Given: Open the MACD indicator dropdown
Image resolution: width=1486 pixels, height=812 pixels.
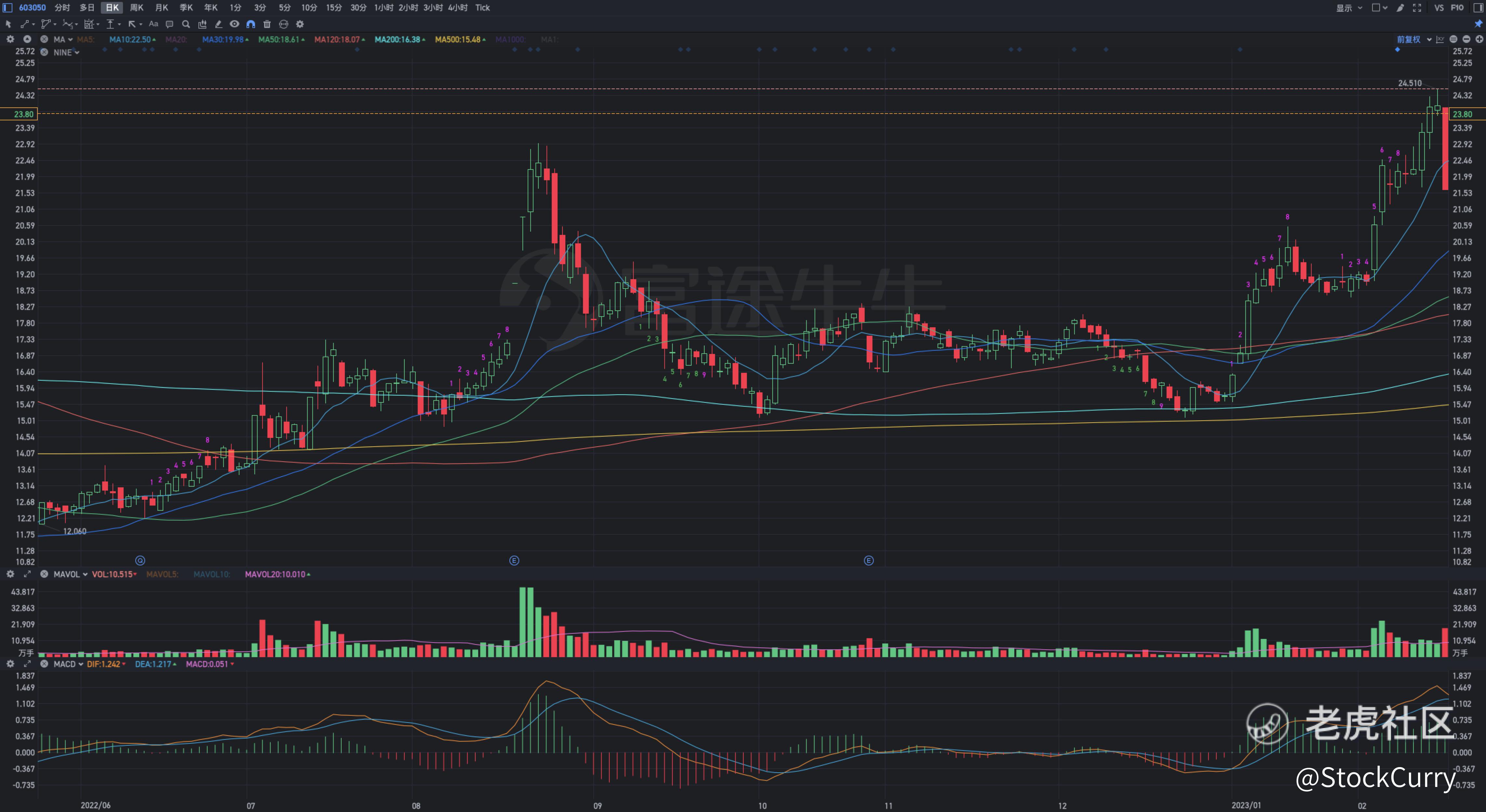Looking at the screenshot, I should pos(68,664).
